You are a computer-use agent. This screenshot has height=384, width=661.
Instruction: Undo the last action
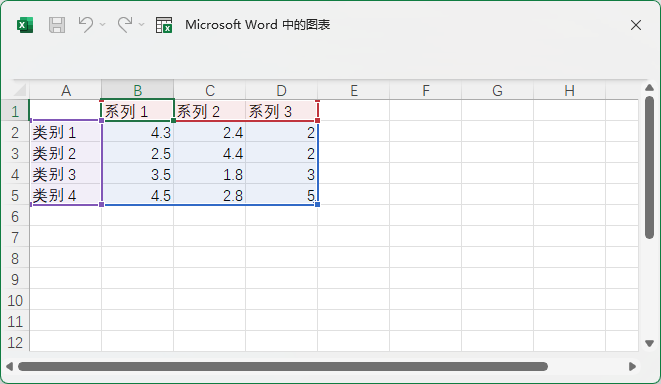click(x=86, y=24)
